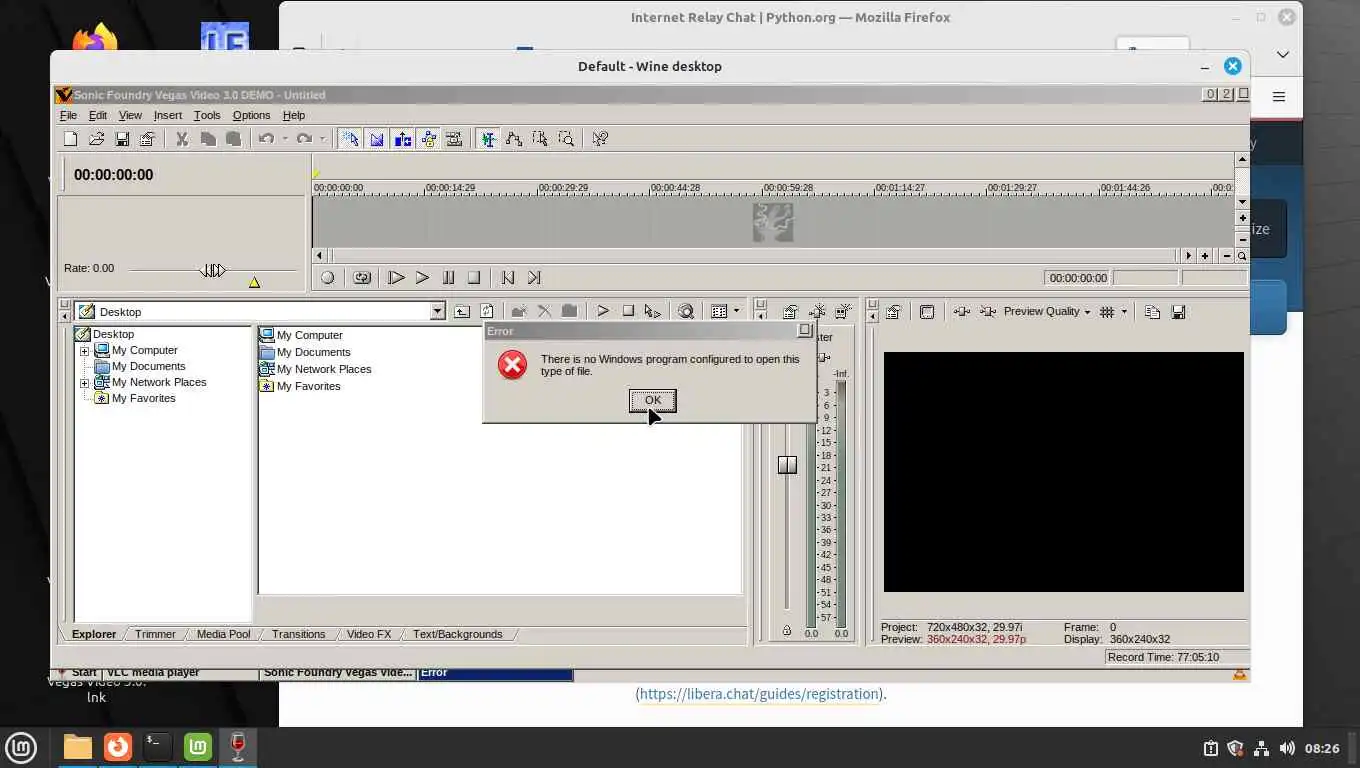Open the Insert menu
The image size is (1360, 768).
(168, 115)
